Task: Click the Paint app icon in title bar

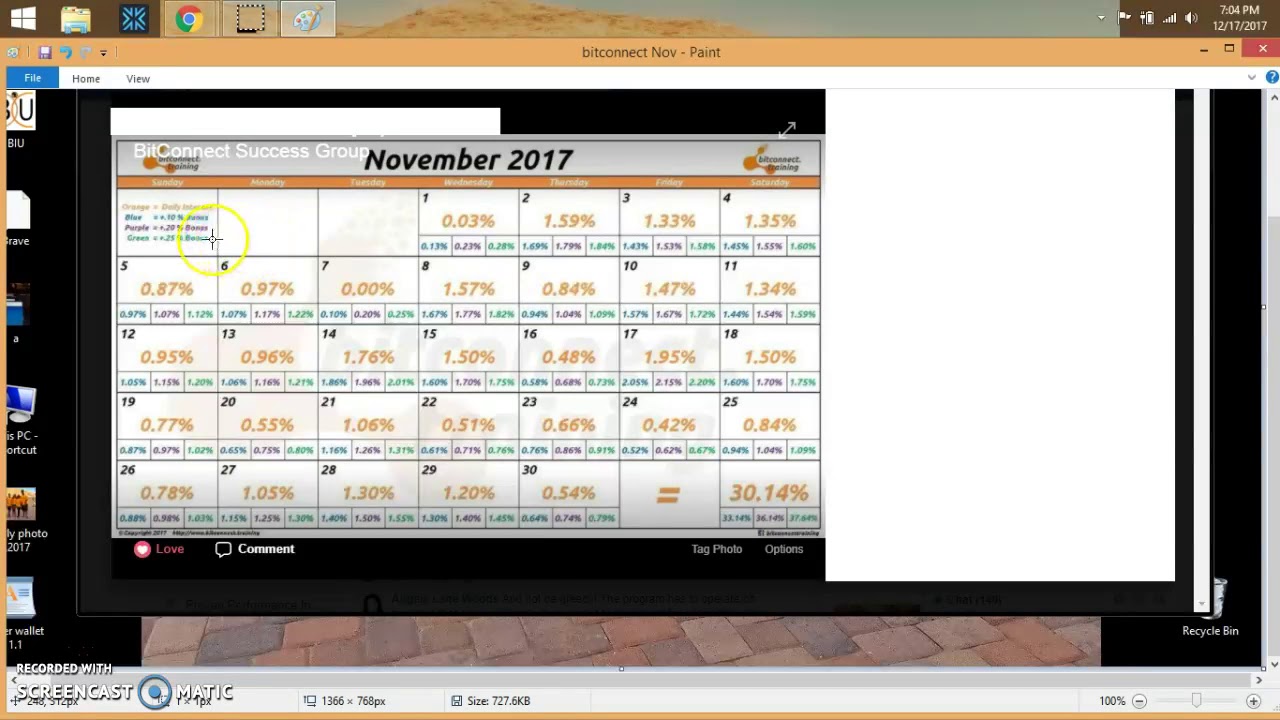Action: (12, 52)
